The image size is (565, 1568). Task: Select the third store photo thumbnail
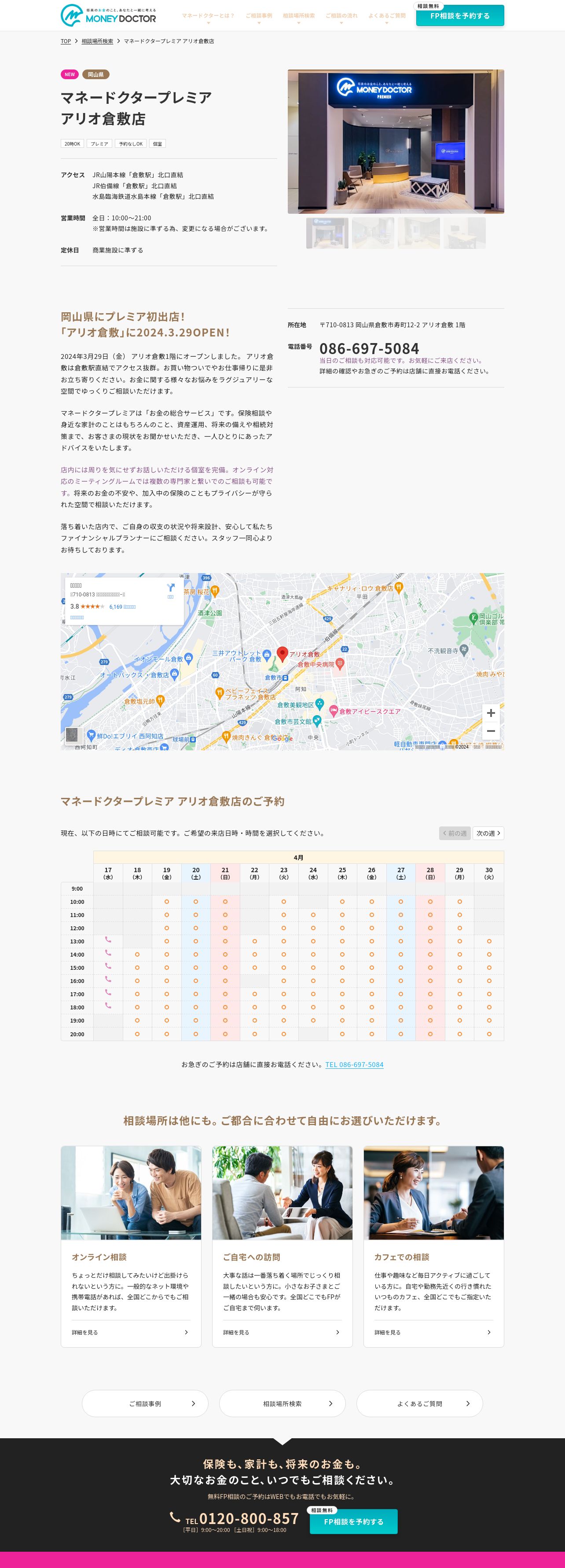419,233
